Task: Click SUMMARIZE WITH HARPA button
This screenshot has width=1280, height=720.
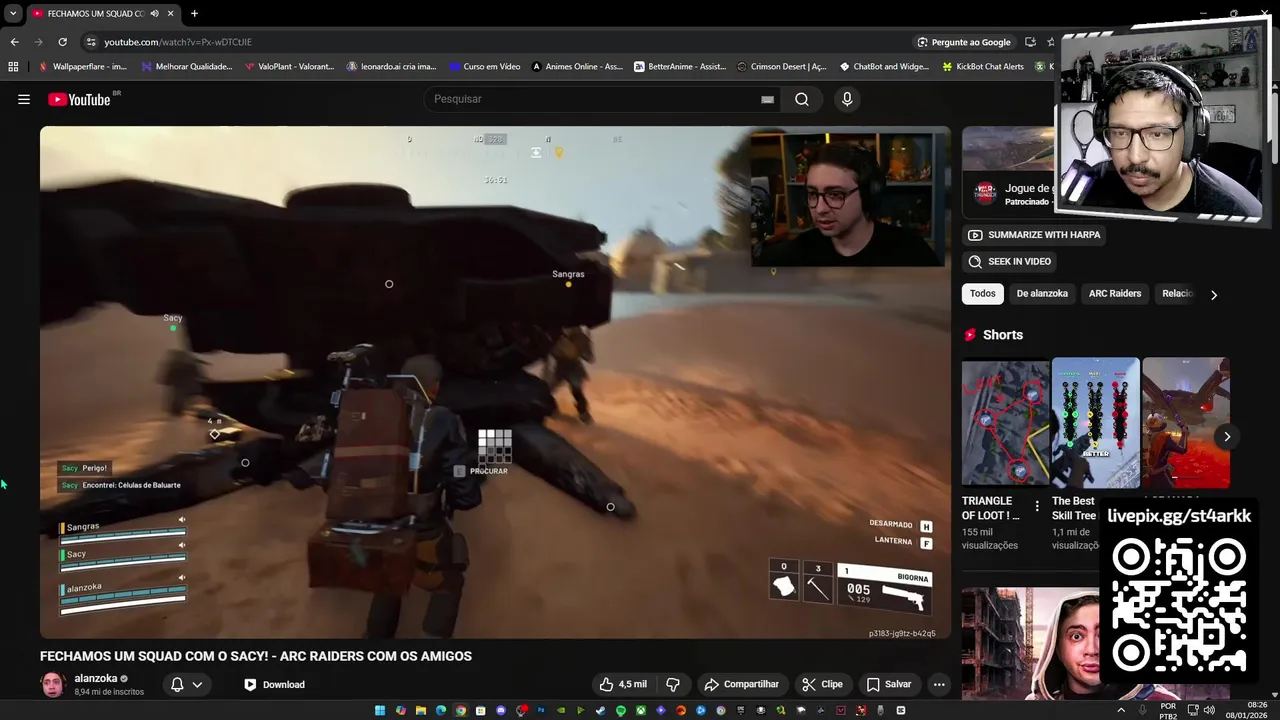Action: click(1034, 235)
